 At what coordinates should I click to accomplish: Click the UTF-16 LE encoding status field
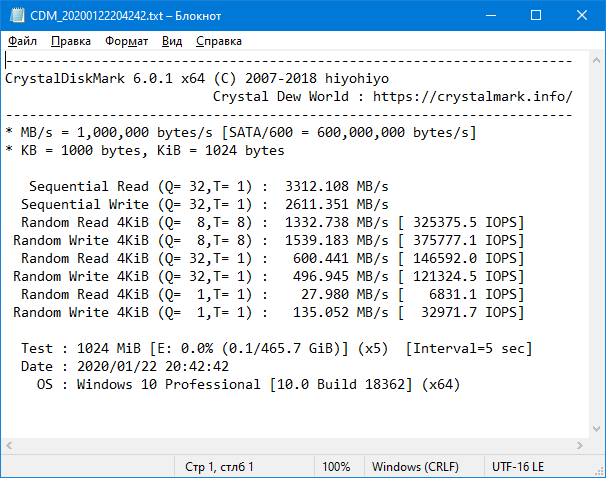(x=518, y=467)
